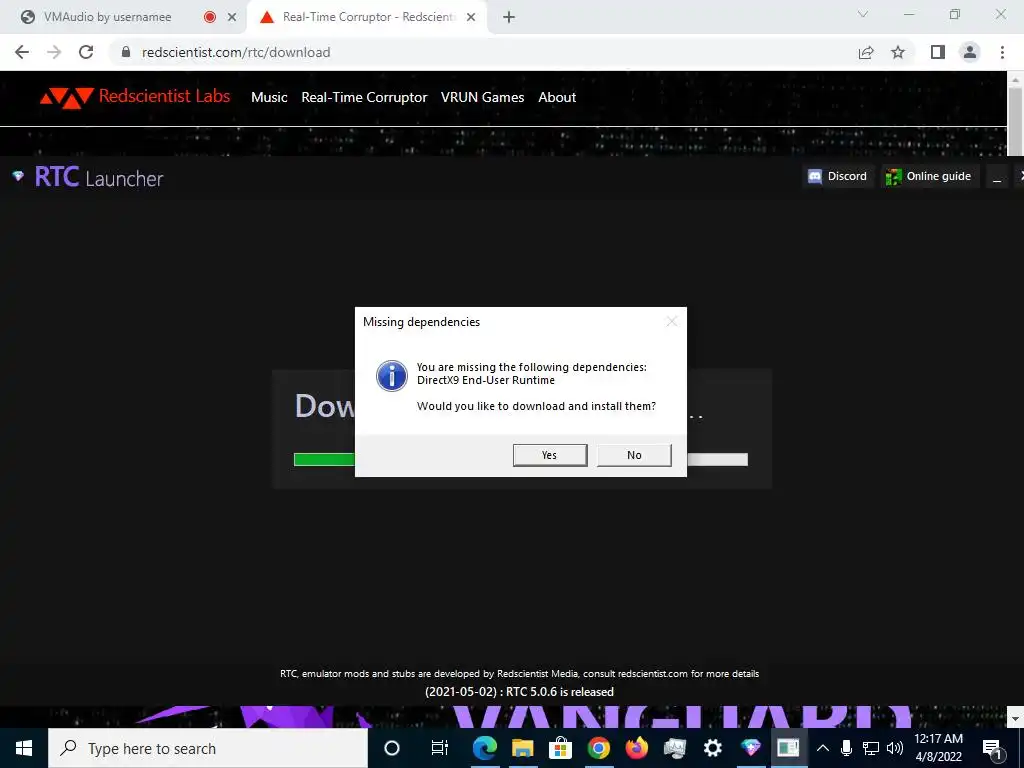
Task: Launch Firefox from the taskbar
Action: coord(637,748)
